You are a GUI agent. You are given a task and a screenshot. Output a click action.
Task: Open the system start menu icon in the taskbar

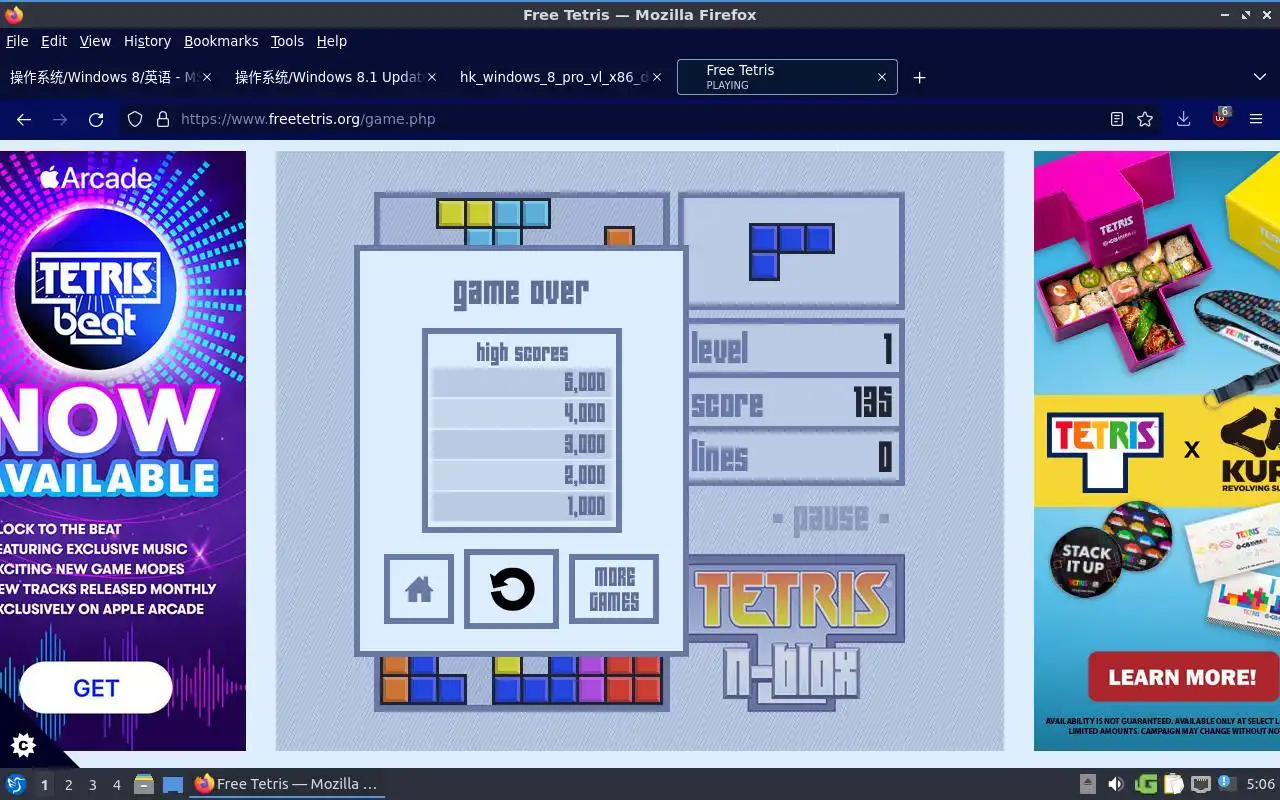pos(16,784)
